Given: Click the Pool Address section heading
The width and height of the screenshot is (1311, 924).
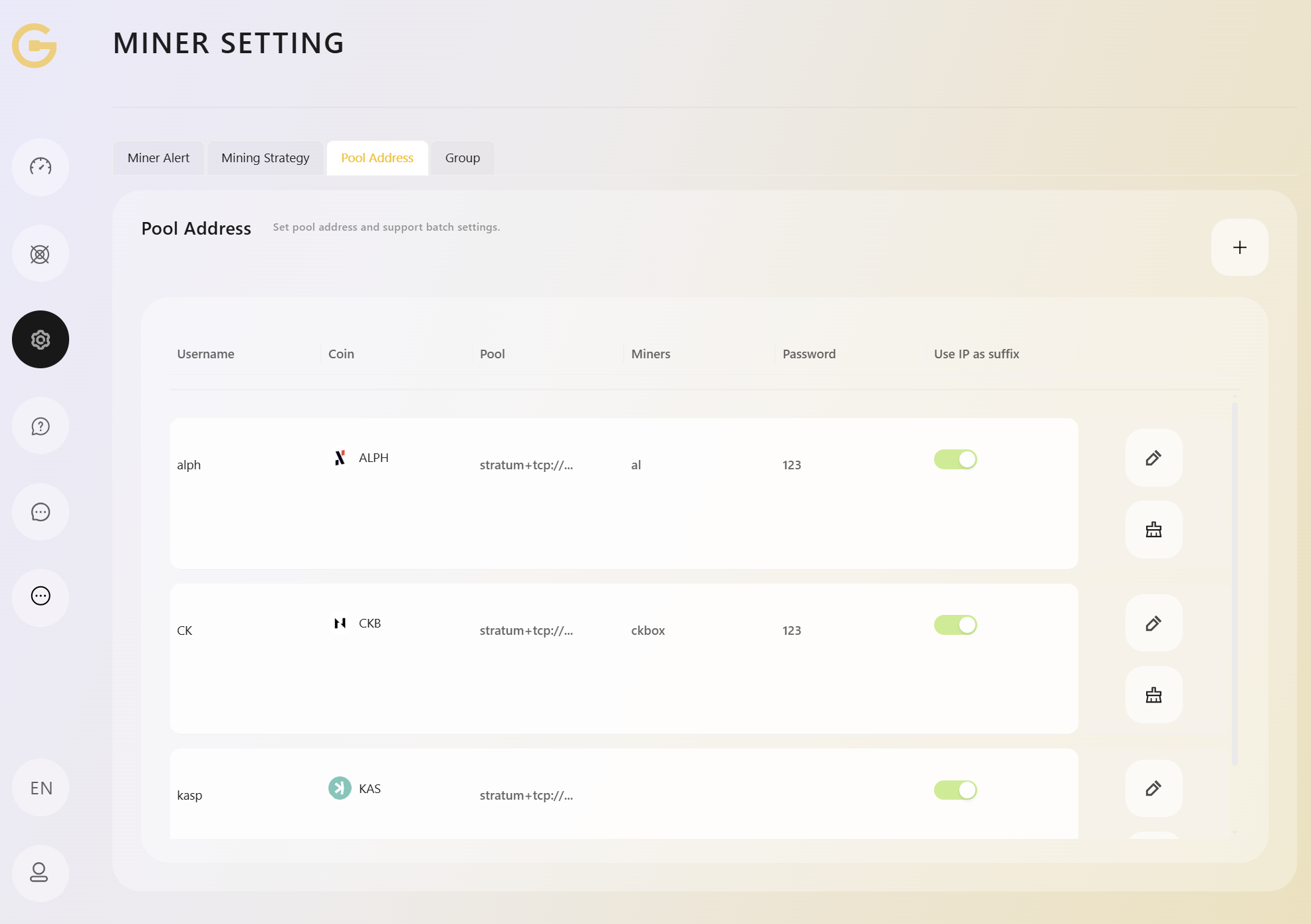Looking at the screenshot, I should [x=196, y=228].
